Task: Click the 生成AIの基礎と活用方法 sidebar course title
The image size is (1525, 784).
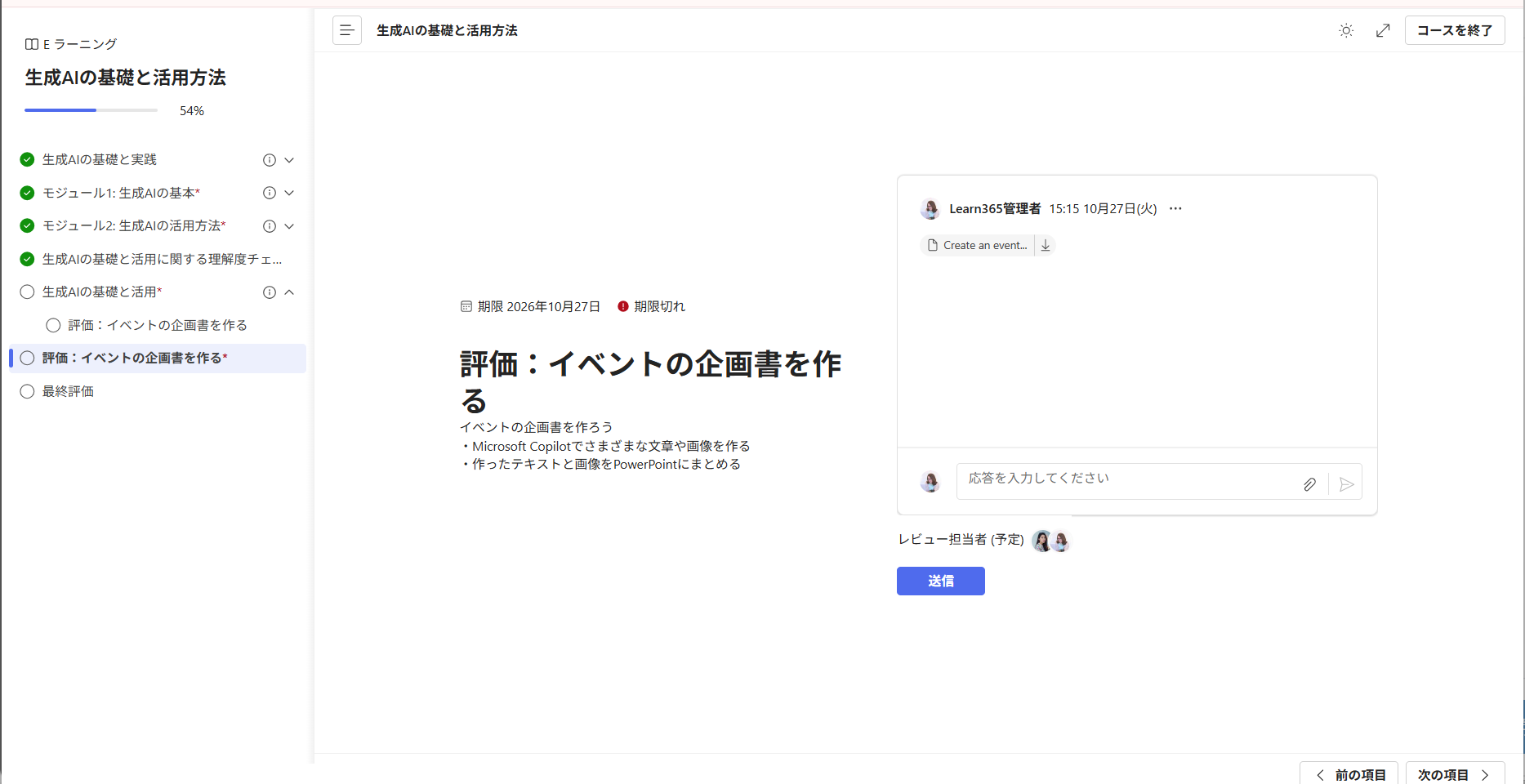Action: (125, 78)
